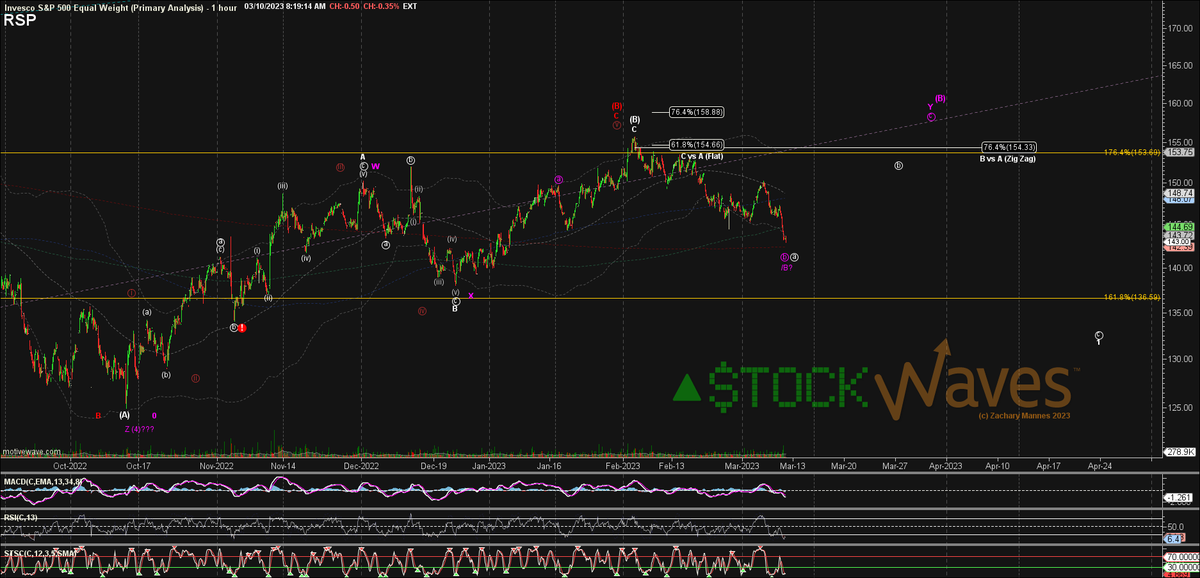
Task: Select the 76.4%(154.33) Fibonacci label
Action: click(x=1008, y=147)
